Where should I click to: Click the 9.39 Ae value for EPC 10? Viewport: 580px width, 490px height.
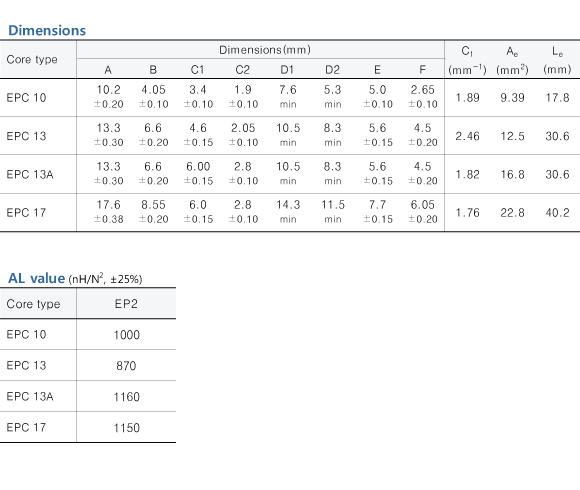[512, 98]
